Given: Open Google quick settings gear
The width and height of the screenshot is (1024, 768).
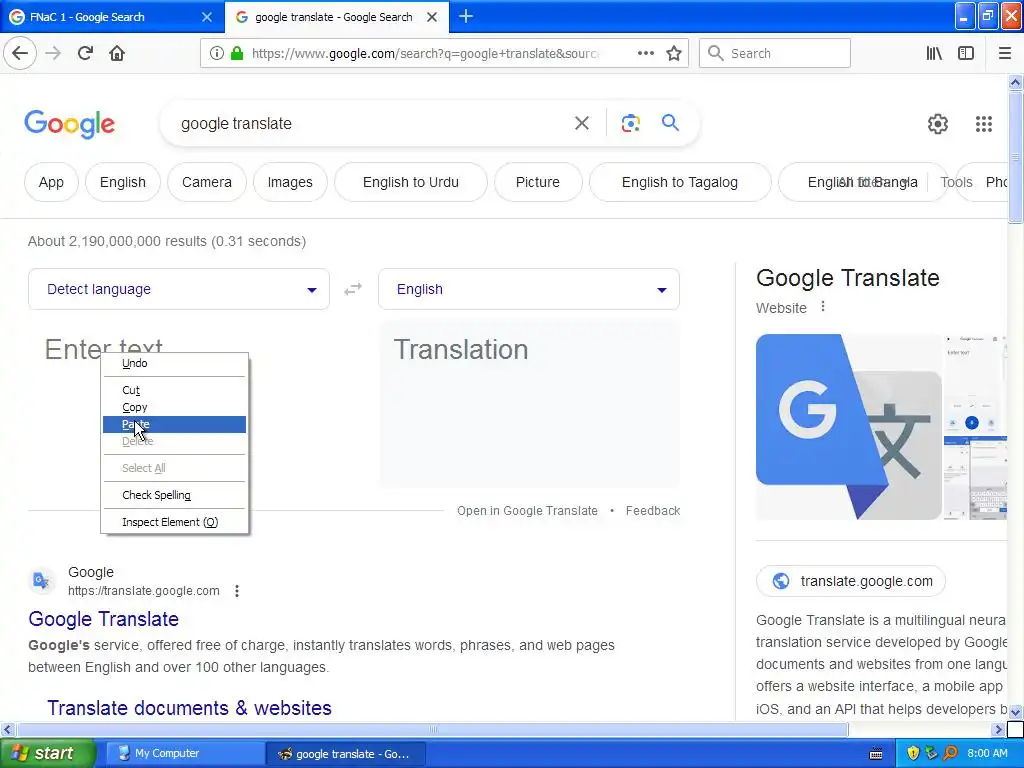Looking at the screenshot, I should pos(938,123).
